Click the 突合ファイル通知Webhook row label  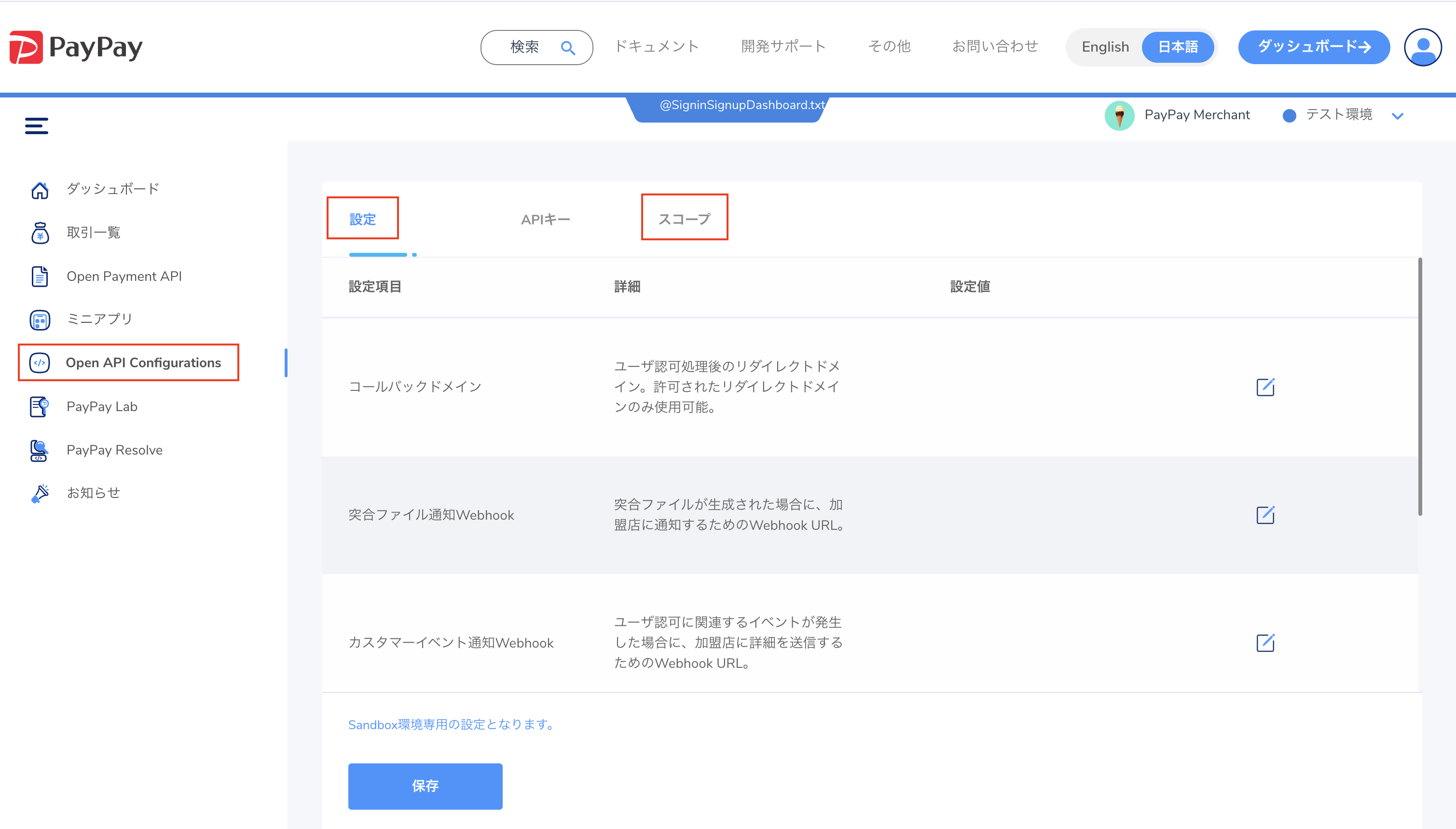431,515
